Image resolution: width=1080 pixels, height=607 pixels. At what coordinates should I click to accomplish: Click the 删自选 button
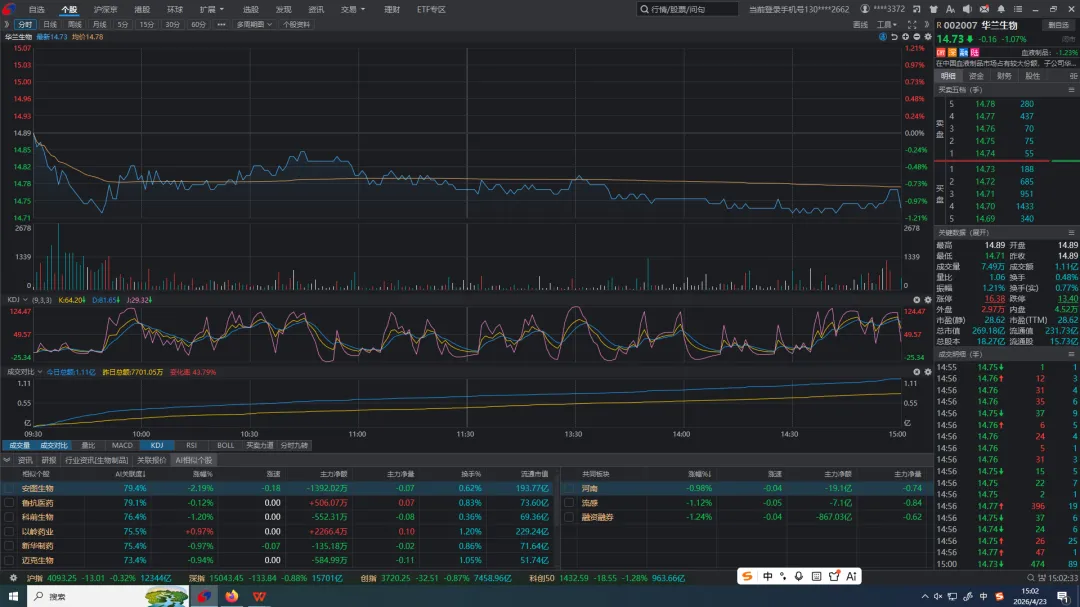(1058, 25)
